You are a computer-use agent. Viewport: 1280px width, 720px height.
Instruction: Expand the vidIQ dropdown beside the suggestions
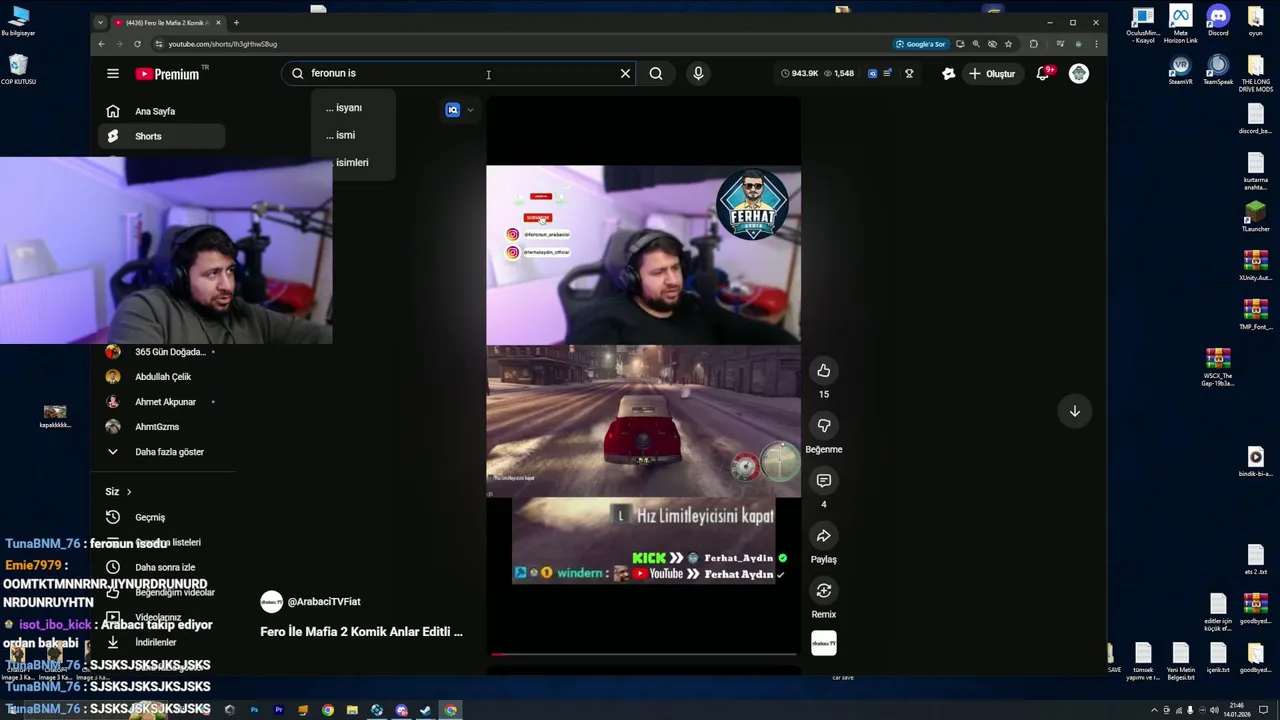tap(470, 110)
